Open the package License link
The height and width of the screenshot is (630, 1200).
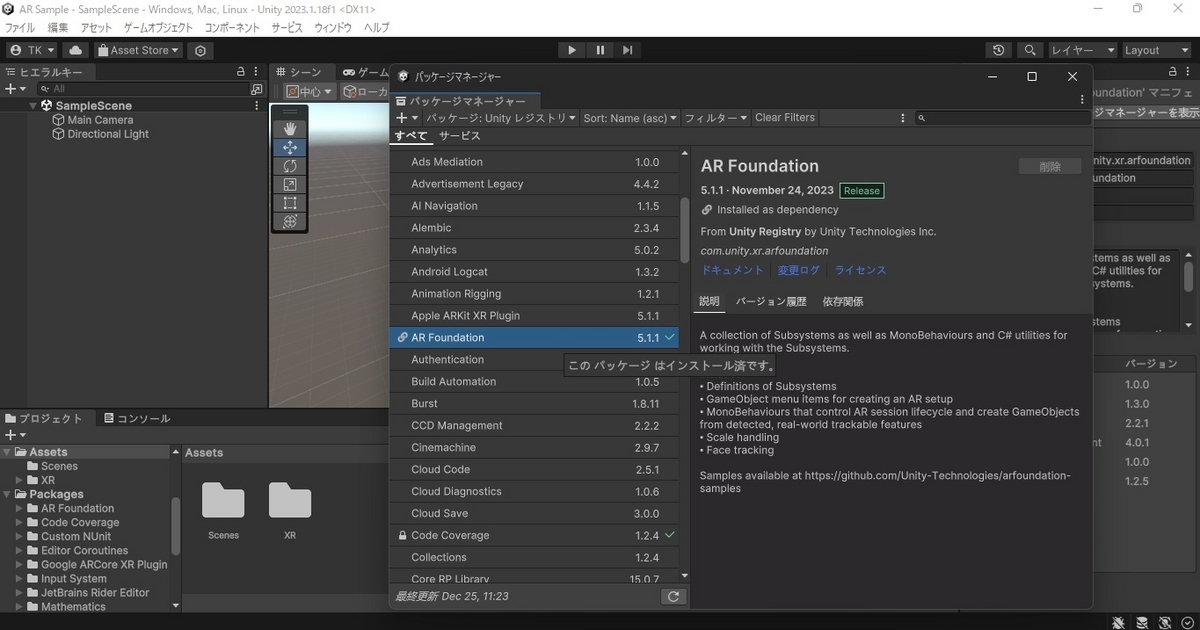point(860,270)
